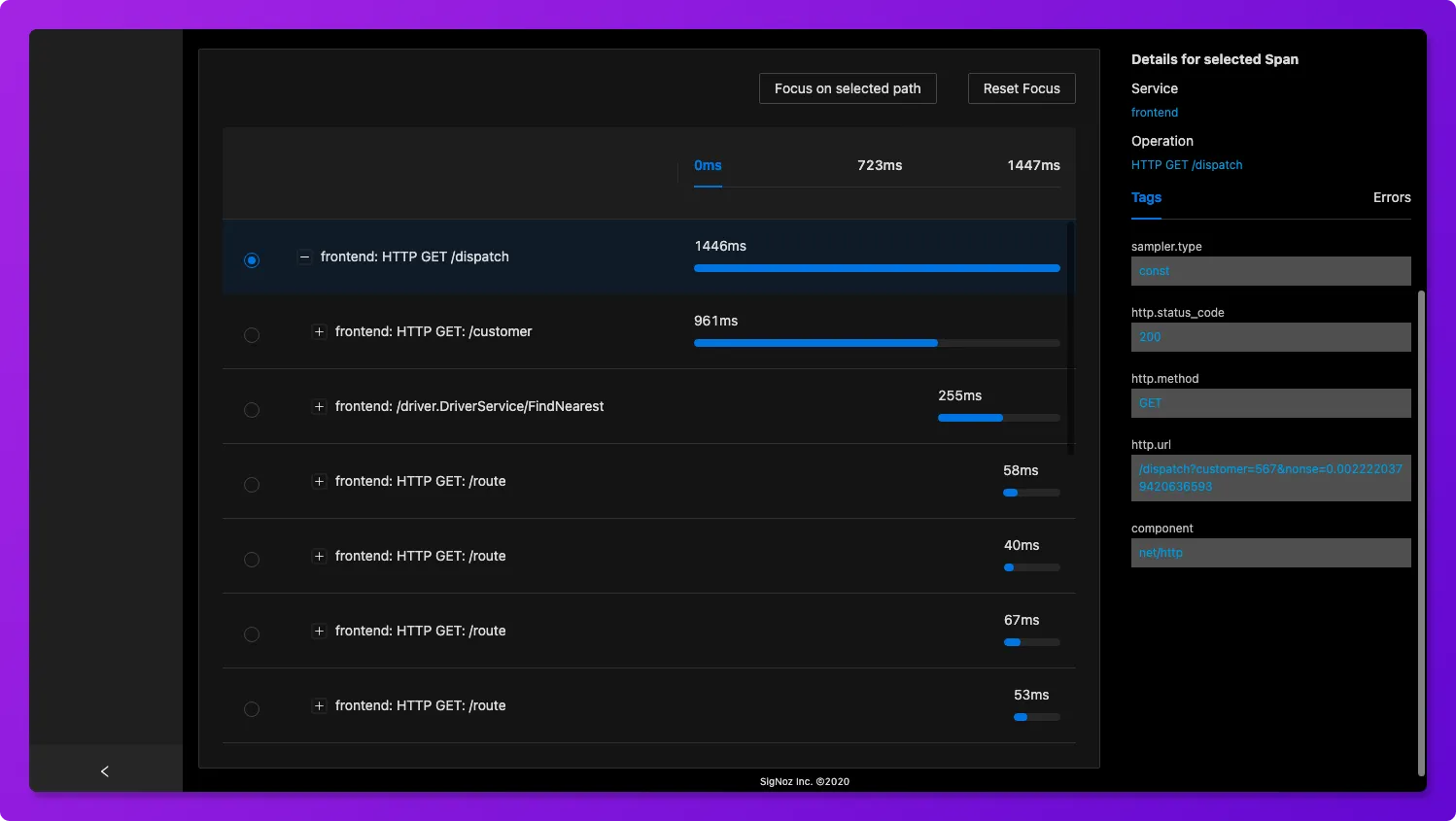The width and height of the screenshot is (1456, 821).
Task: Expand the DriverService/FindNearest span
Action: (x=319, y=407)
